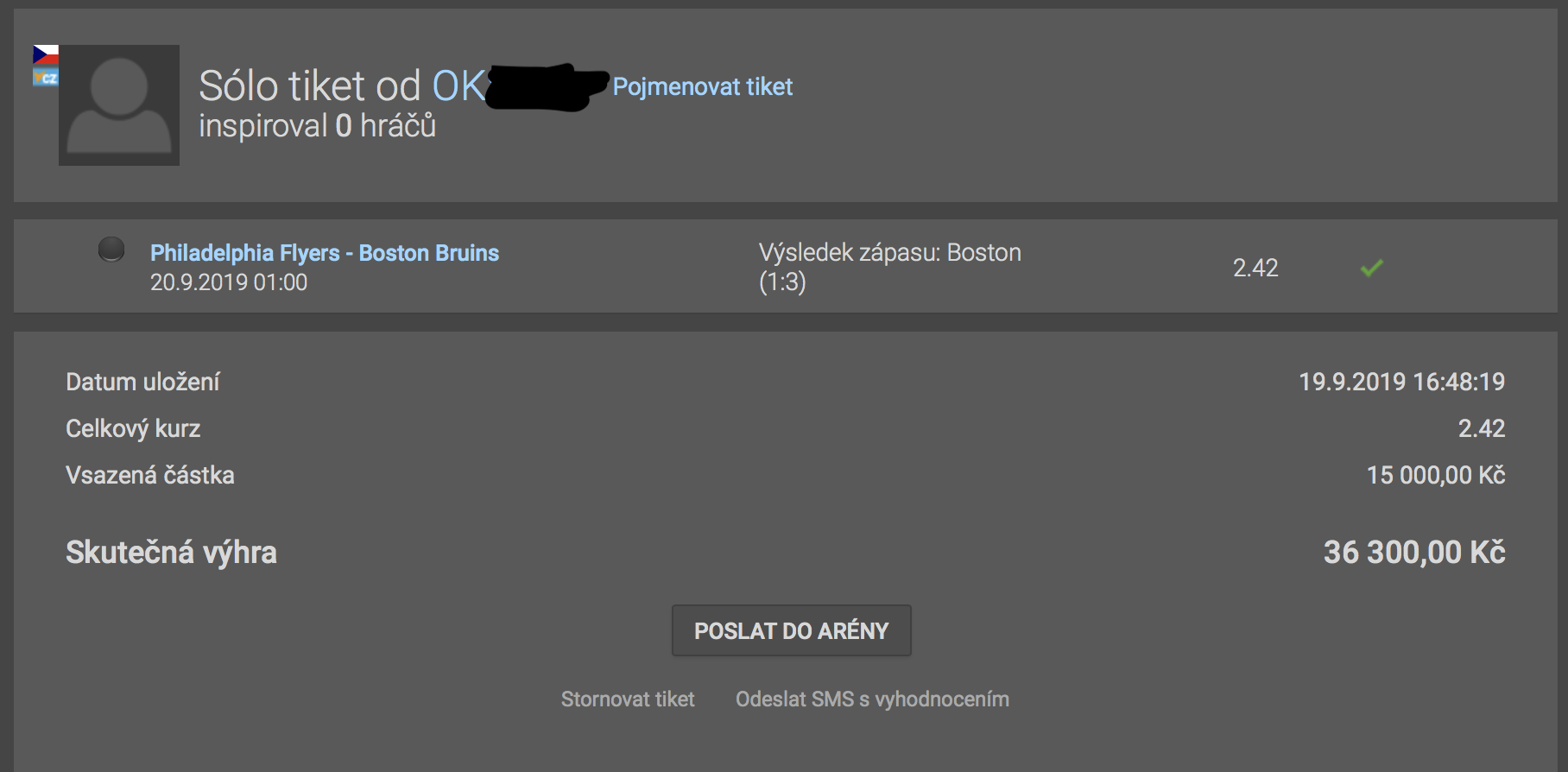Click the CZ badge below the flag
1568x772 pixels.
pyautogui.click(x=46, y=78)
